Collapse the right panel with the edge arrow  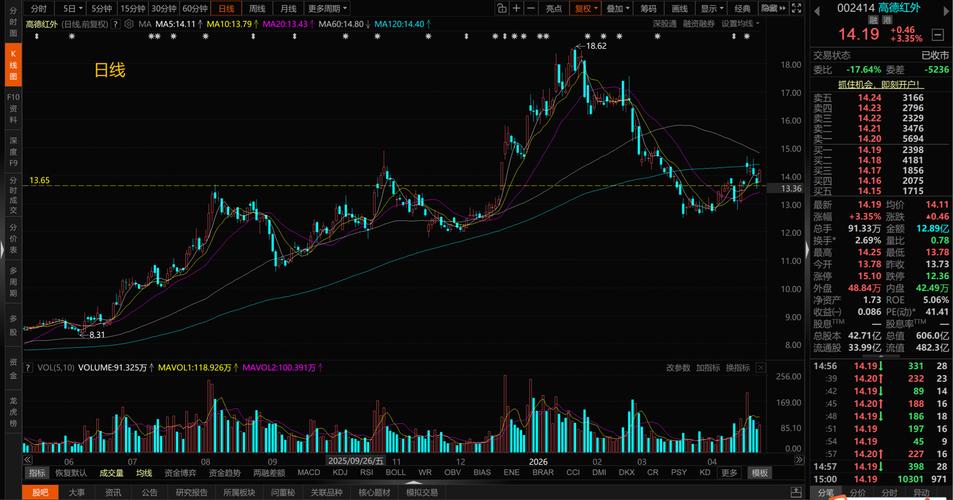[x=808, y=250]
